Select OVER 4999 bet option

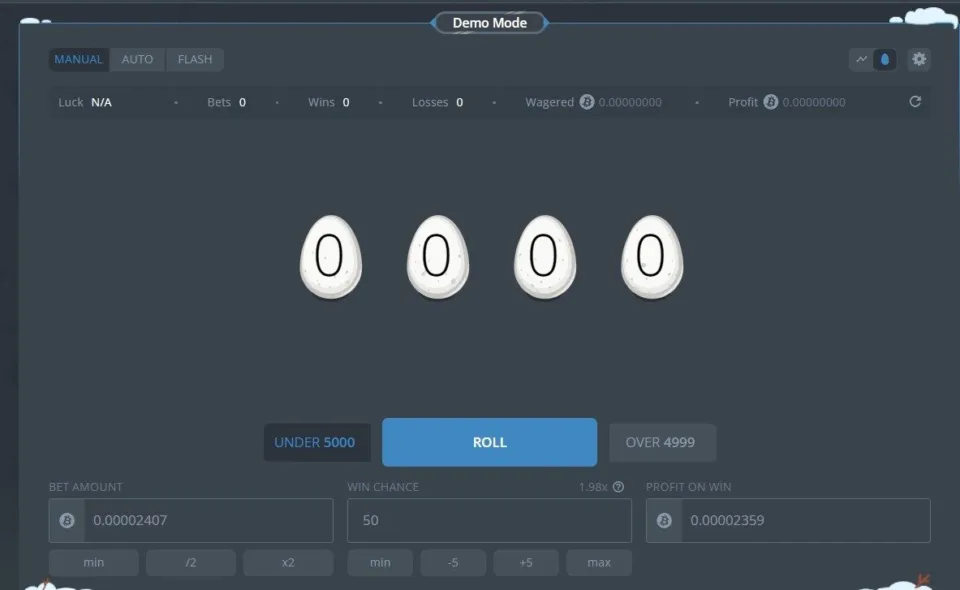(x=662, y=441)
